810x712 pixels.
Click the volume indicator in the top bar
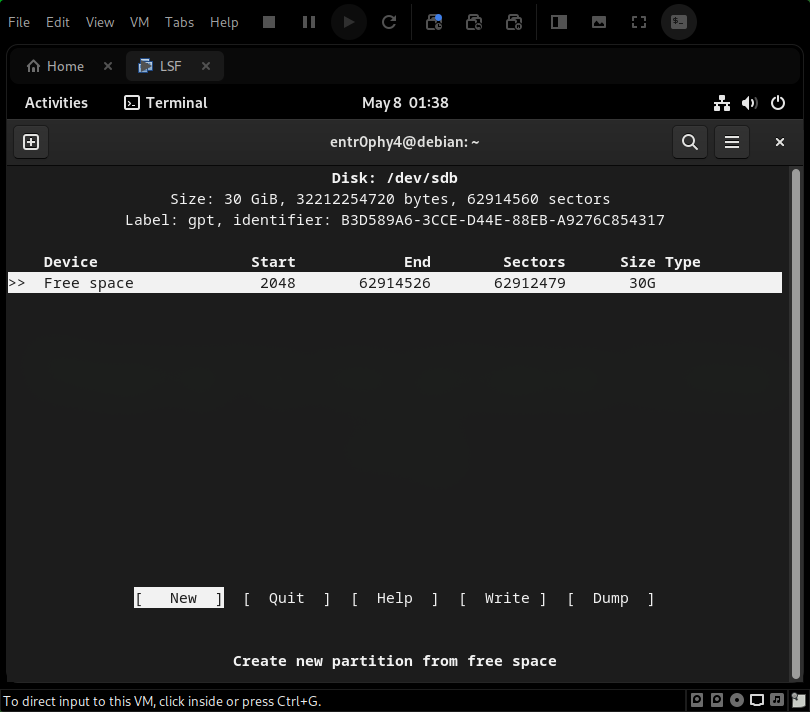[749, 102]
